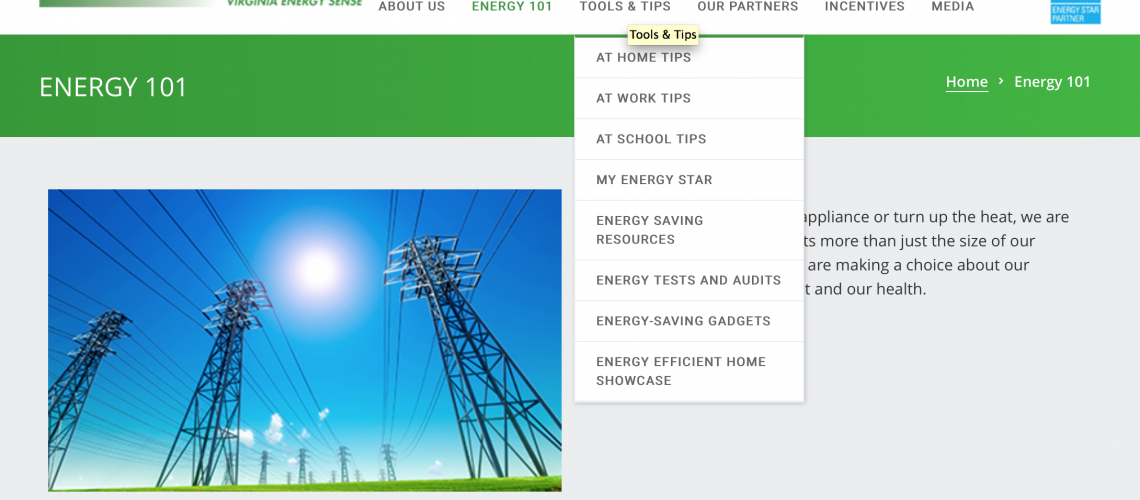The width and height of the screenshot is (1140, 500).
Task: Go to Energy-Saving Gadgets
Action: 683,322
